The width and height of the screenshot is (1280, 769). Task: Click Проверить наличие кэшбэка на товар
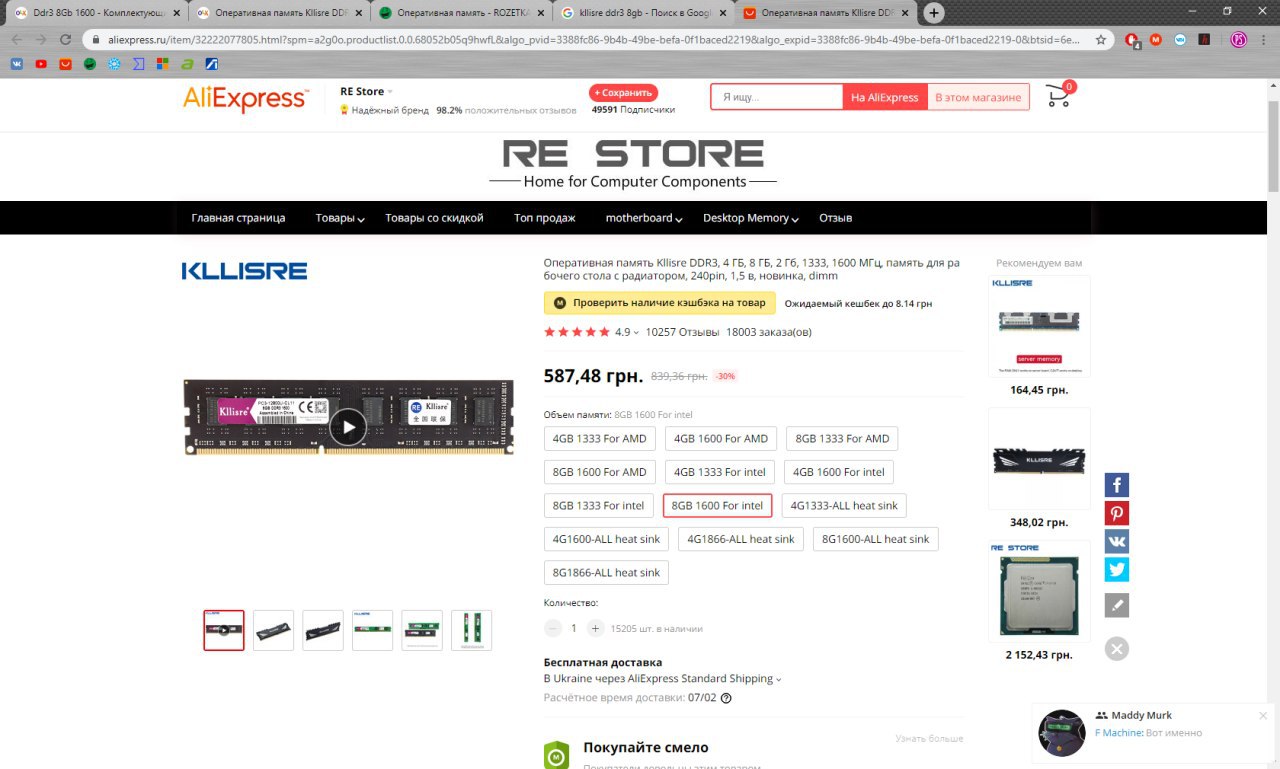pos(660,303)
